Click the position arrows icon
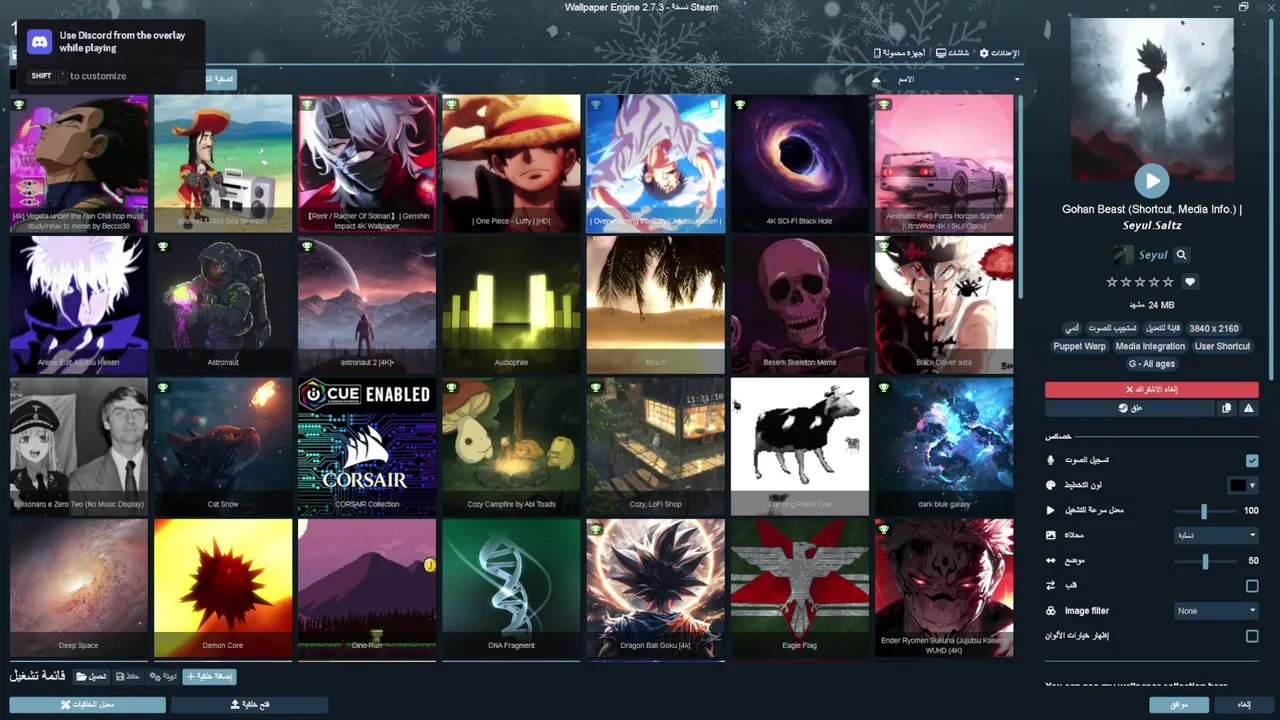This screenshot has height=720, width=1280. pyautogui.click(x=1050, y=561)
